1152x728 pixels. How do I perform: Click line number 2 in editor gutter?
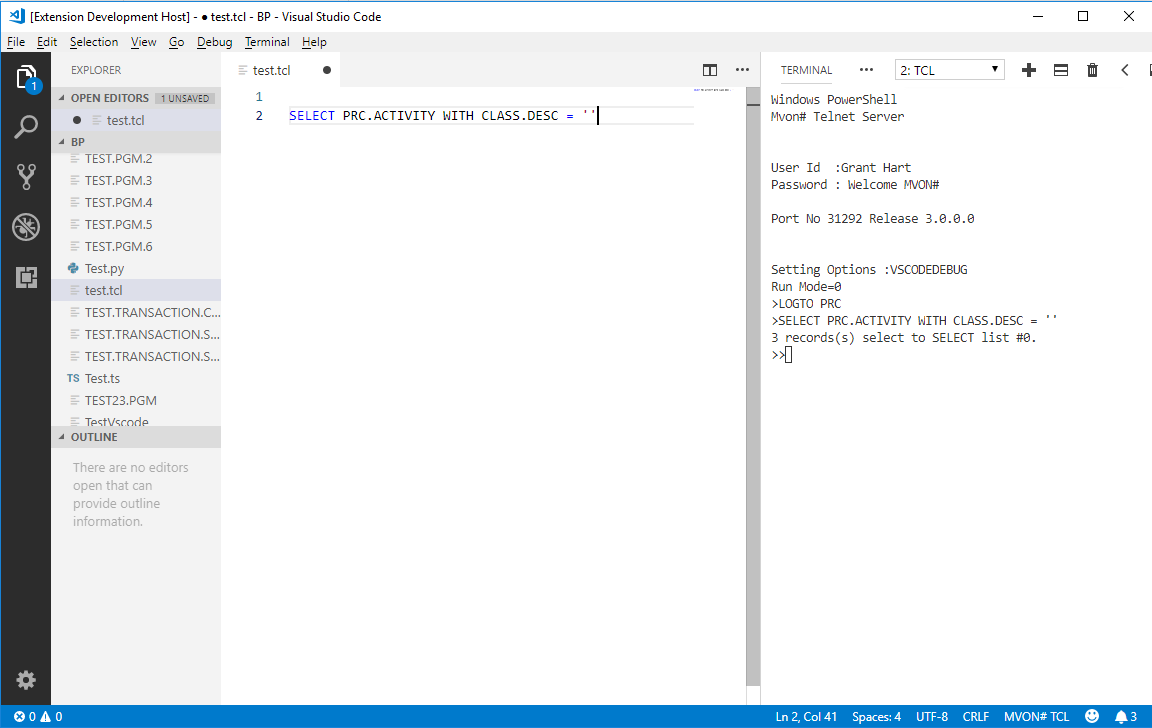point(259,115)
